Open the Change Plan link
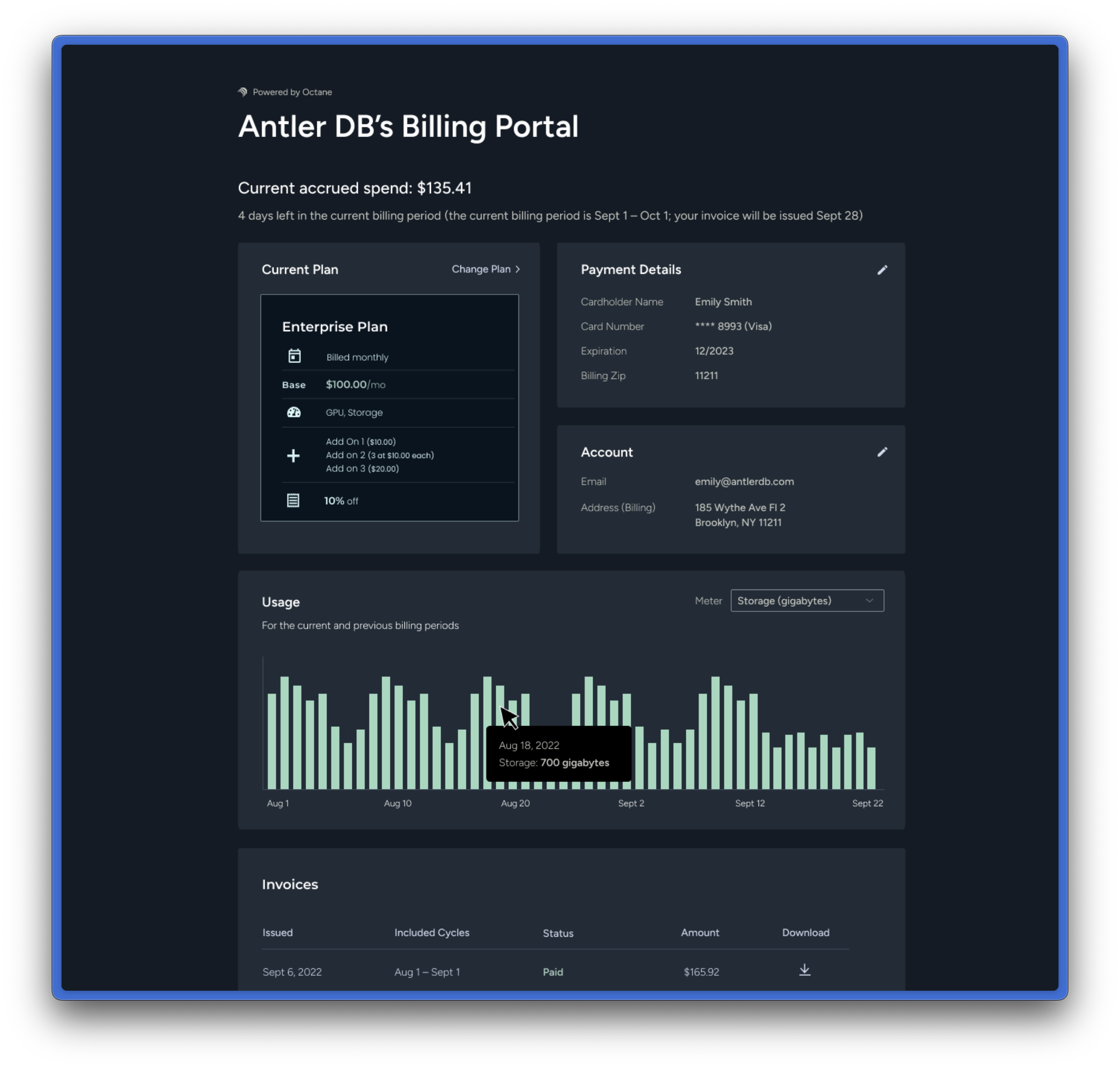The image size is (1120, 1069). coord(481,269)
